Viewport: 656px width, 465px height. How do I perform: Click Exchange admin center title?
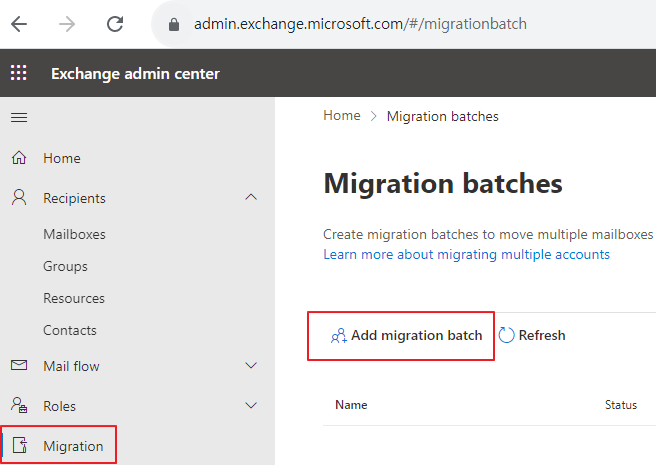(x=135, y=74)
